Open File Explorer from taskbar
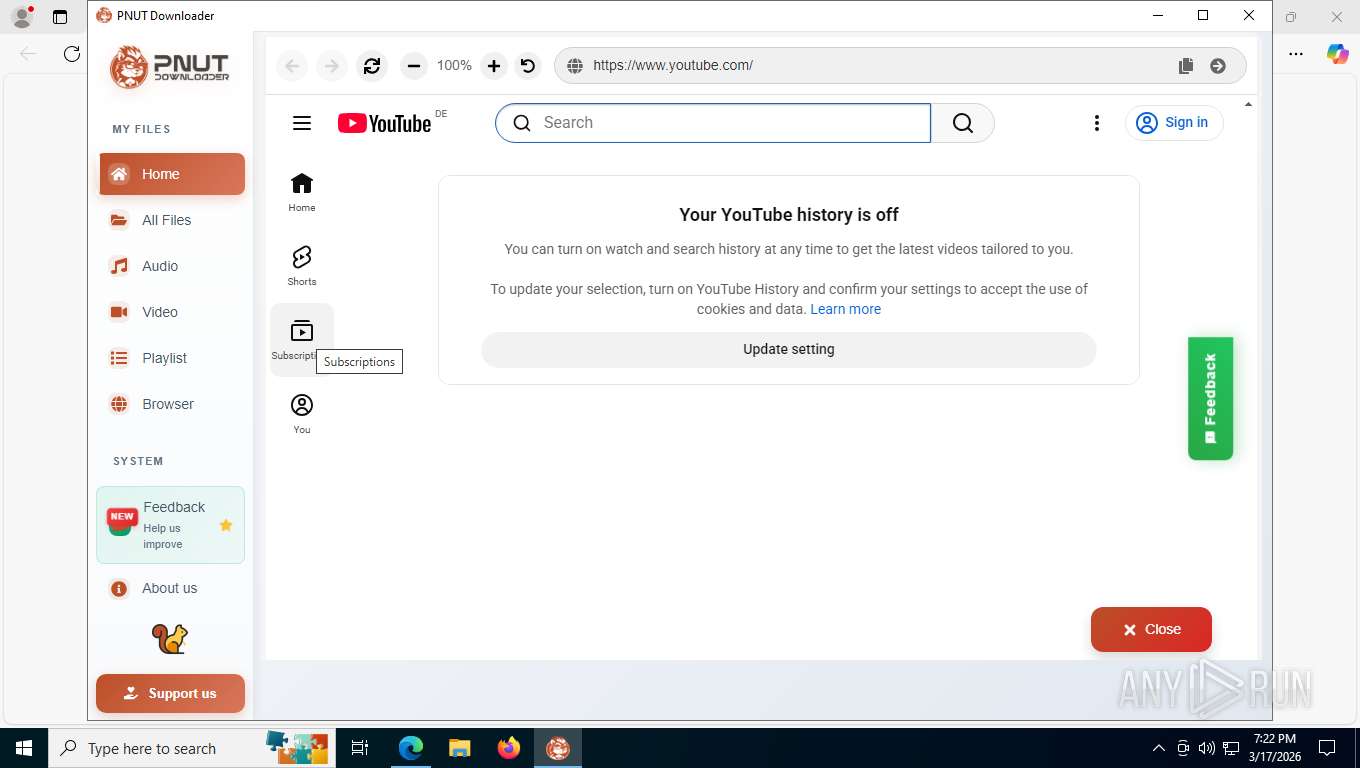 coord(459,748)
